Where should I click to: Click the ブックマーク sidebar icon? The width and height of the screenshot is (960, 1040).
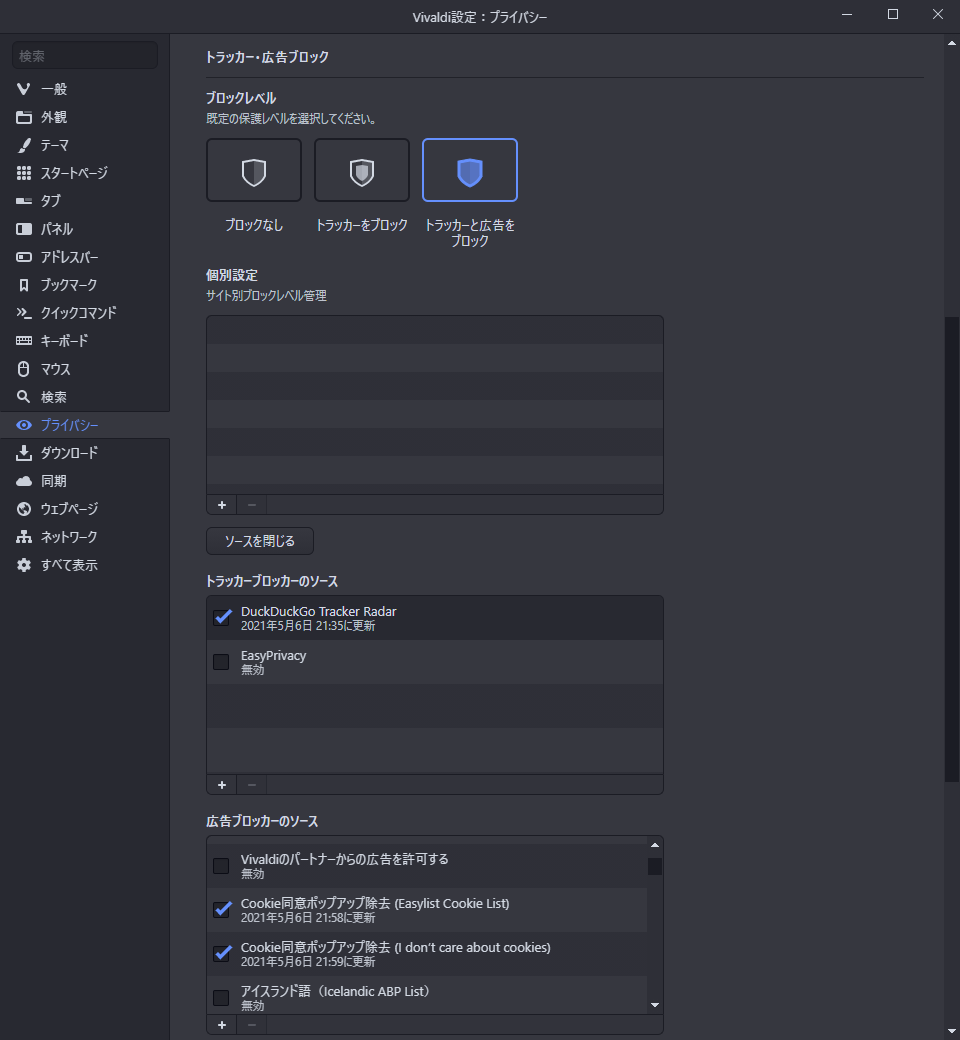coord(24,285)
